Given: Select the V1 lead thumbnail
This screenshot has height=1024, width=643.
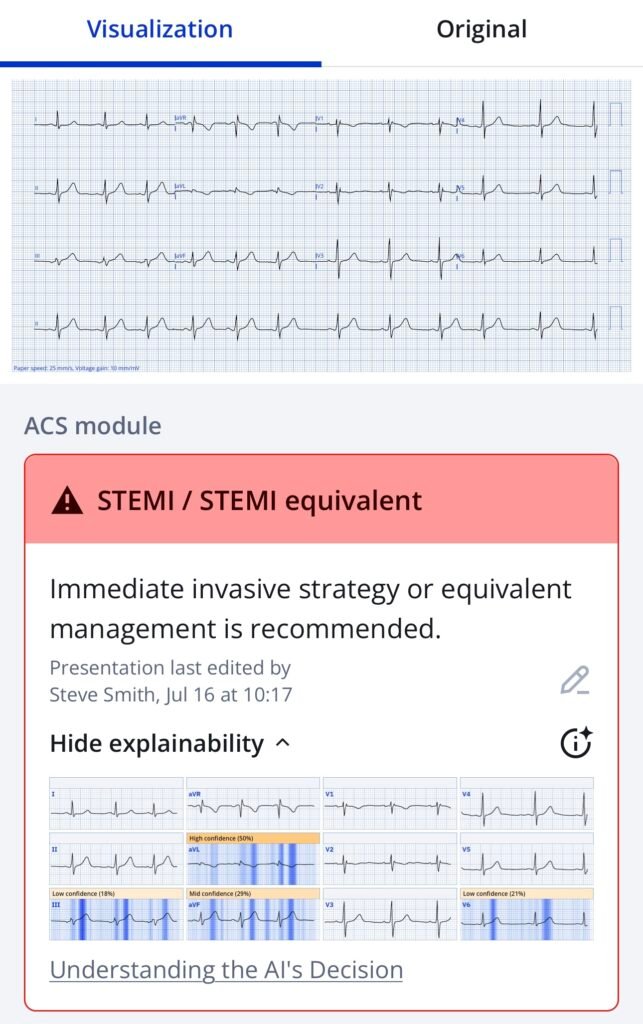Looking at the screenshot, I should (390, 803).
